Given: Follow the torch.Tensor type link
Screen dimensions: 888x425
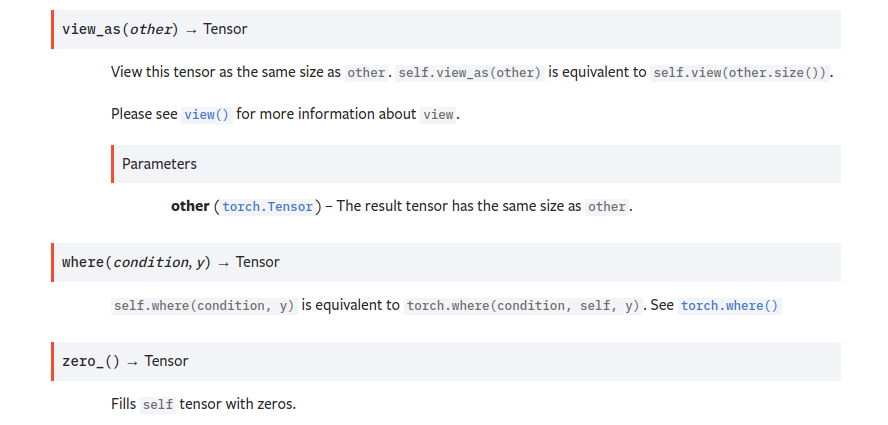Looking at the screenshot, I should 268,207.
